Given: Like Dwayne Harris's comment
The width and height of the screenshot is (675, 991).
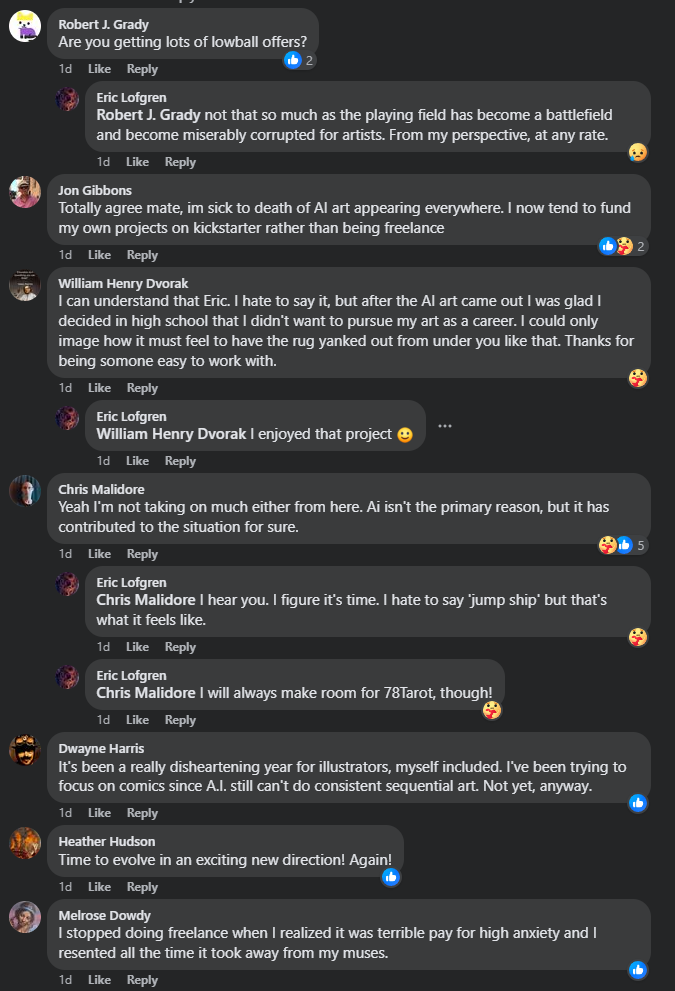Looking at the screenshot, I should point(99,813).
